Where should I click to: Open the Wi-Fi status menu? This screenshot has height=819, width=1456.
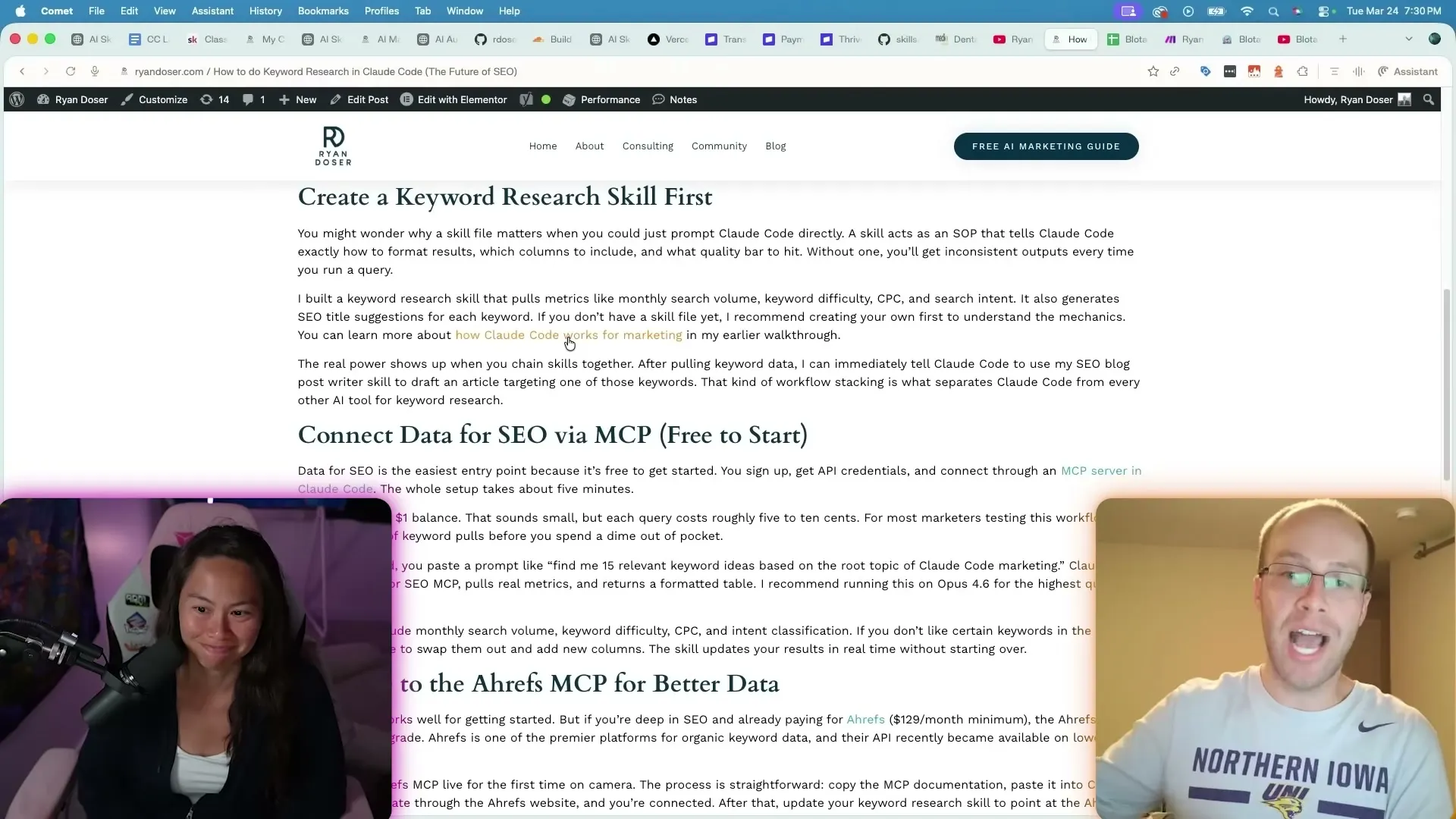(1247, 11)
